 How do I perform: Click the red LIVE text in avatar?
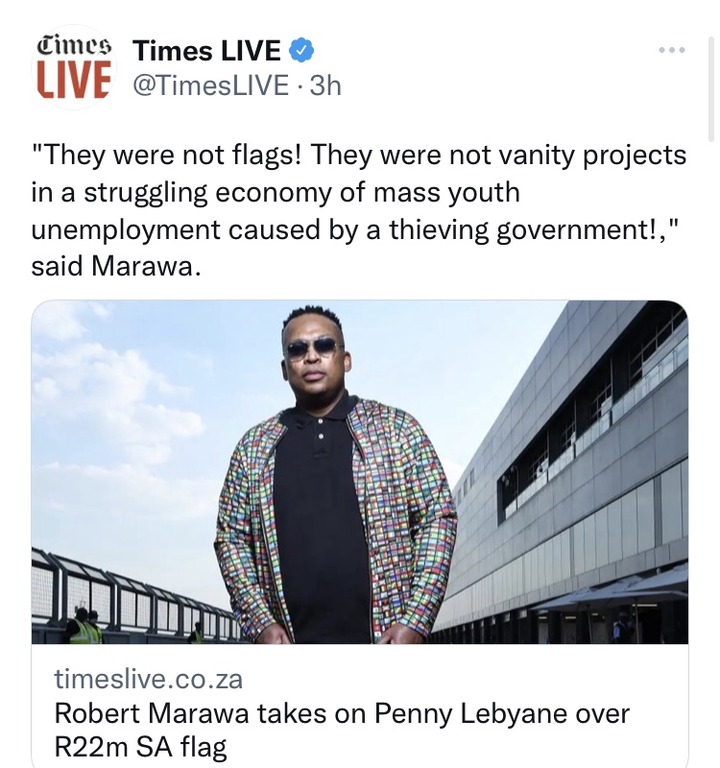click(x=73, y=80)
